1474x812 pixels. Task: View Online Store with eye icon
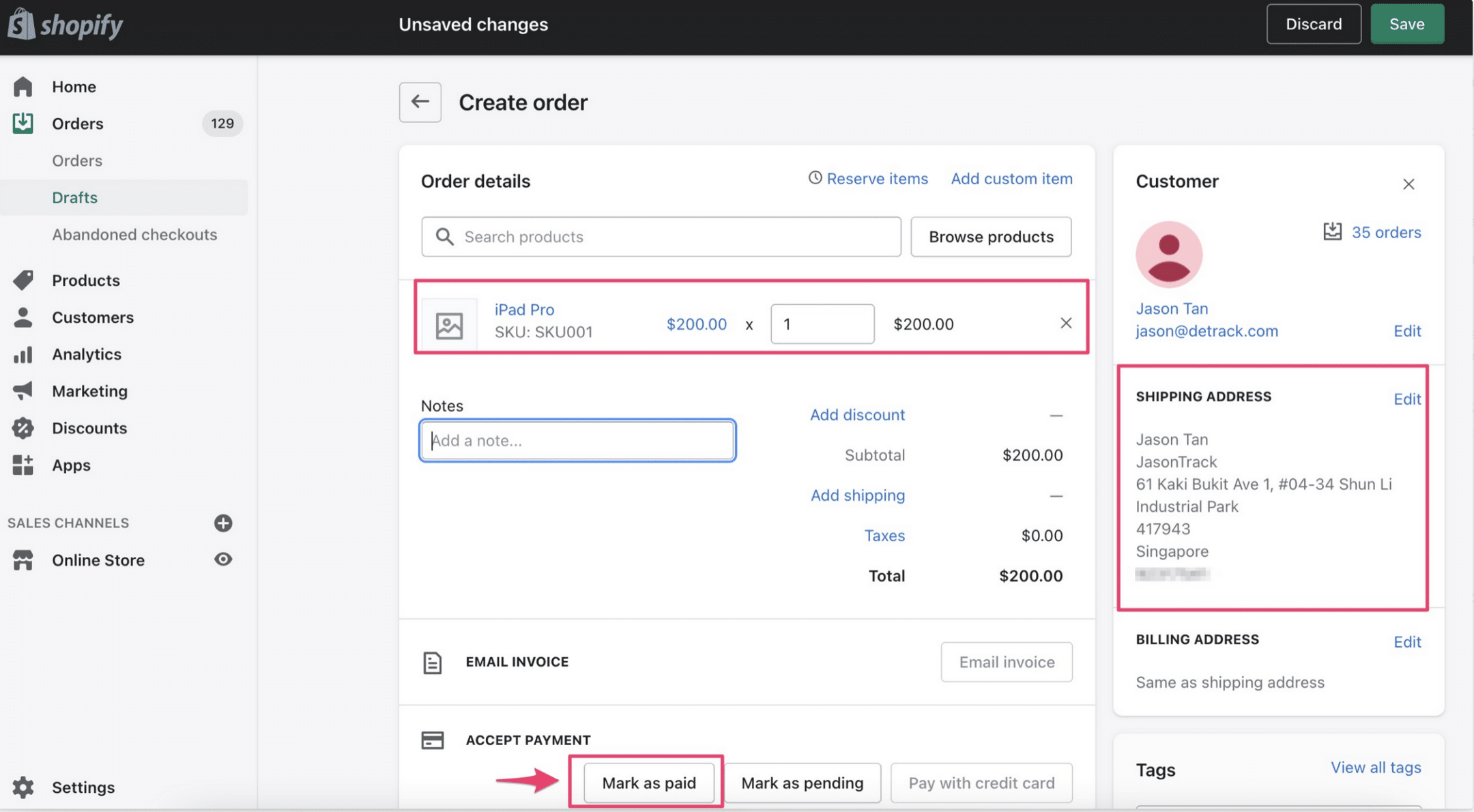point(223,560)
